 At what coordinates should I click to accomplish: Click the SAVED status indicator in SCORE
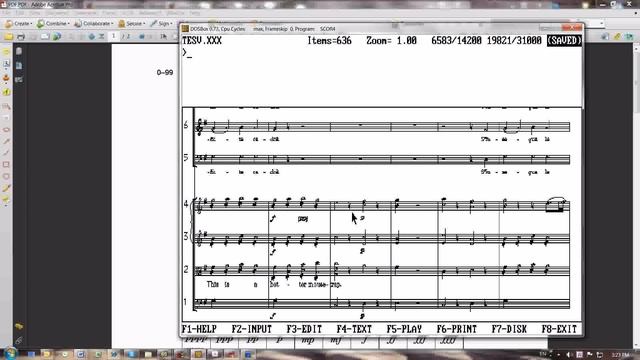pos(564,40)
